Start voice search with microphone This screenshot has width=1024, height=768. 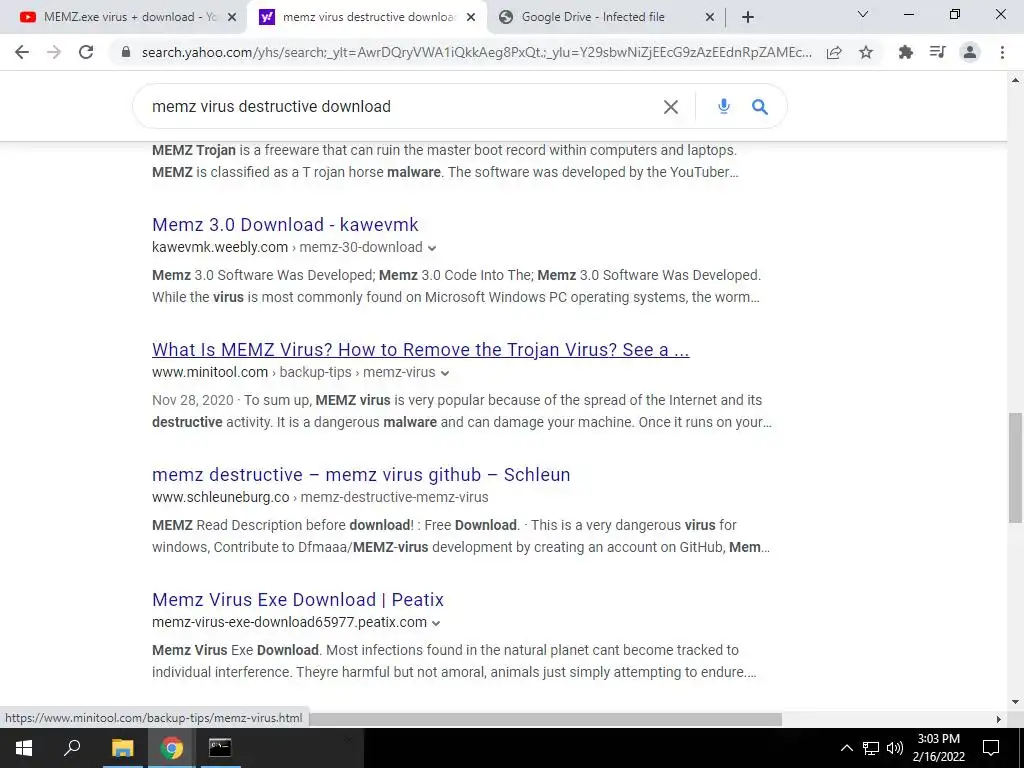[724, 106]
